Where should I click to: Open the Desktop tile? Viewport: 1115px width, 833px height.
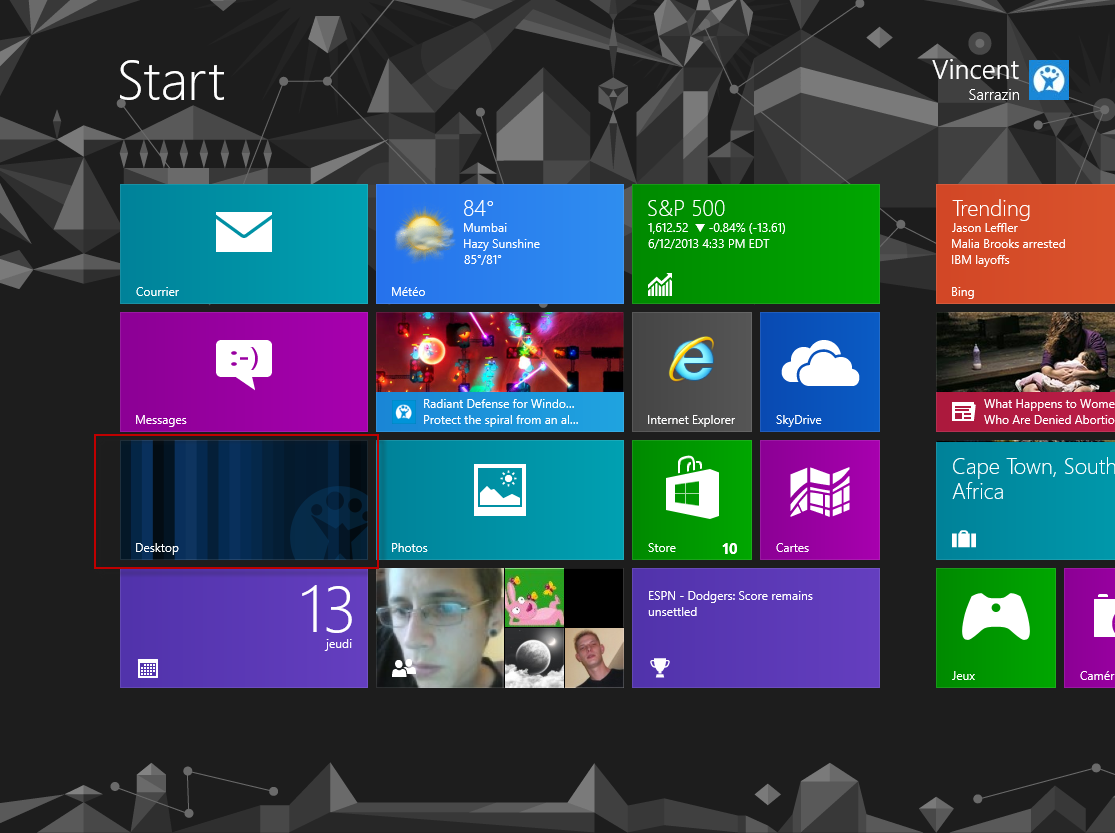pyautogui.click(x=244, y=499)
